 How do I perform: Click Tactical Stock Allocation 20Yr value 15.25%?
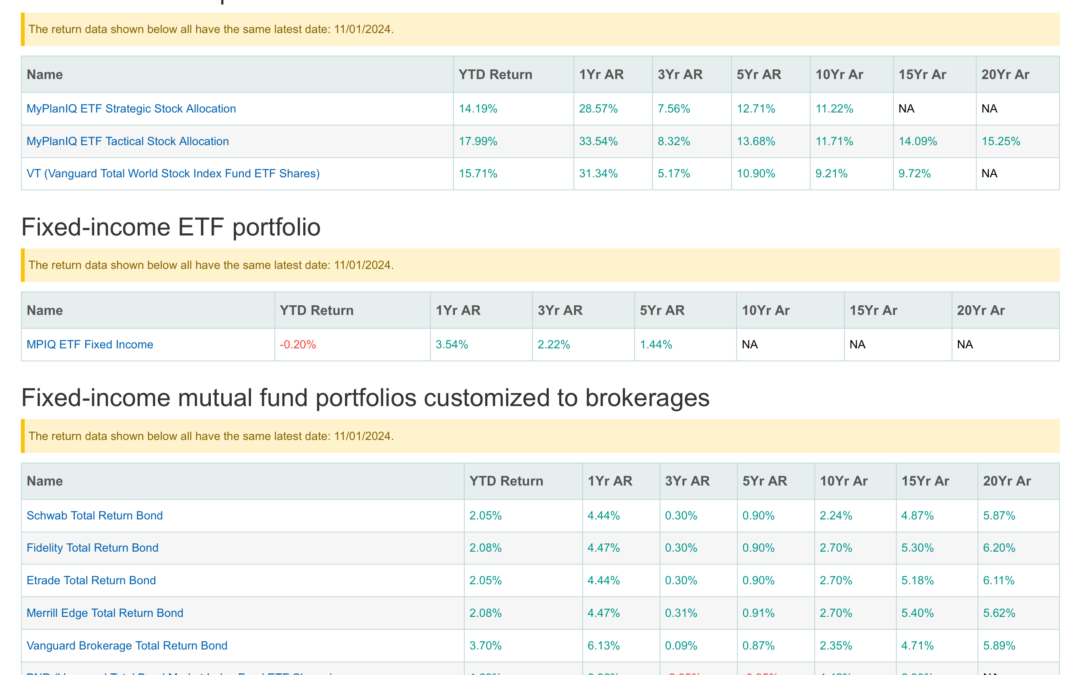[x=1001, y=141]
